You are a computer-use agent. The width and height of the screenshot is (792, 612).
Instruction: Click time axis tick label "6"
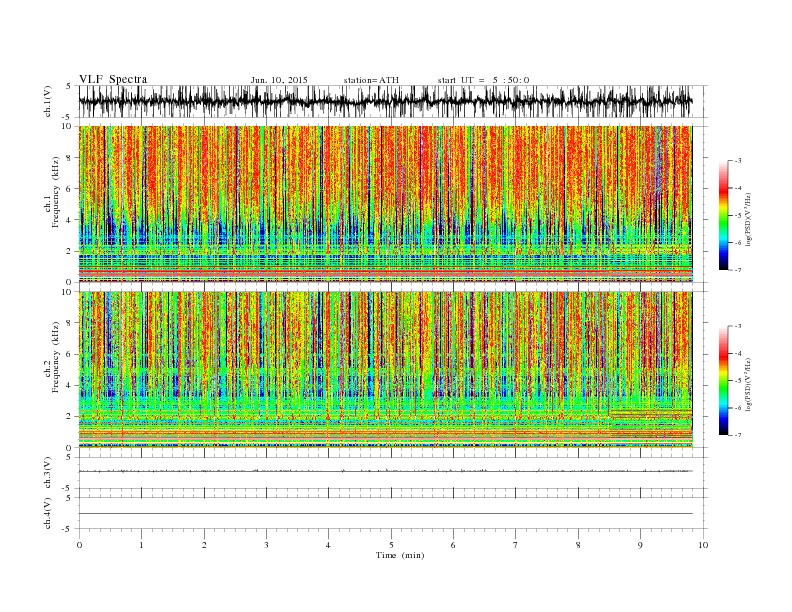click(x=453, y=545)
